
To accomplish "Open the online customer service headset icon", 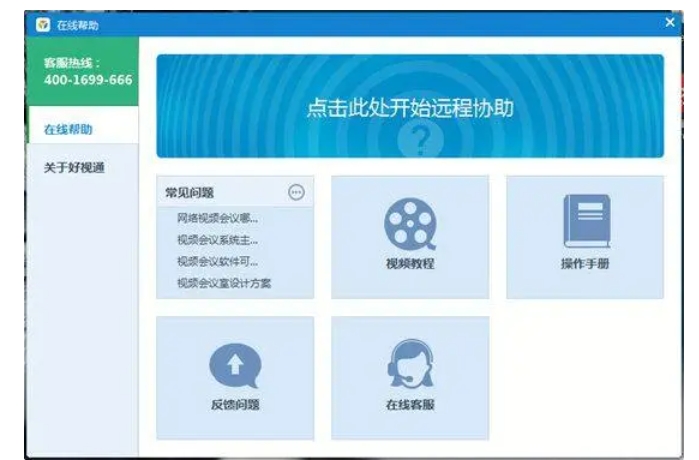I will [410, 363].
